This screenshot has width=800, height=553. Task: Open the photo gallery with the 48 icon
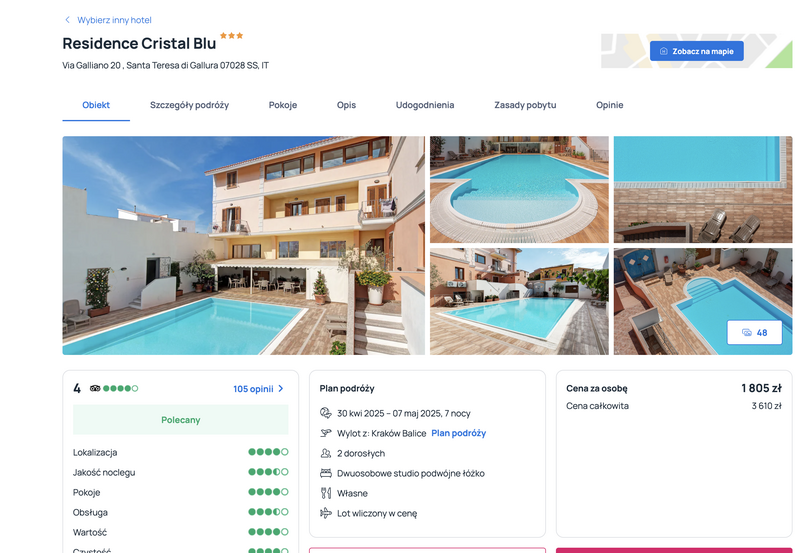754,333
